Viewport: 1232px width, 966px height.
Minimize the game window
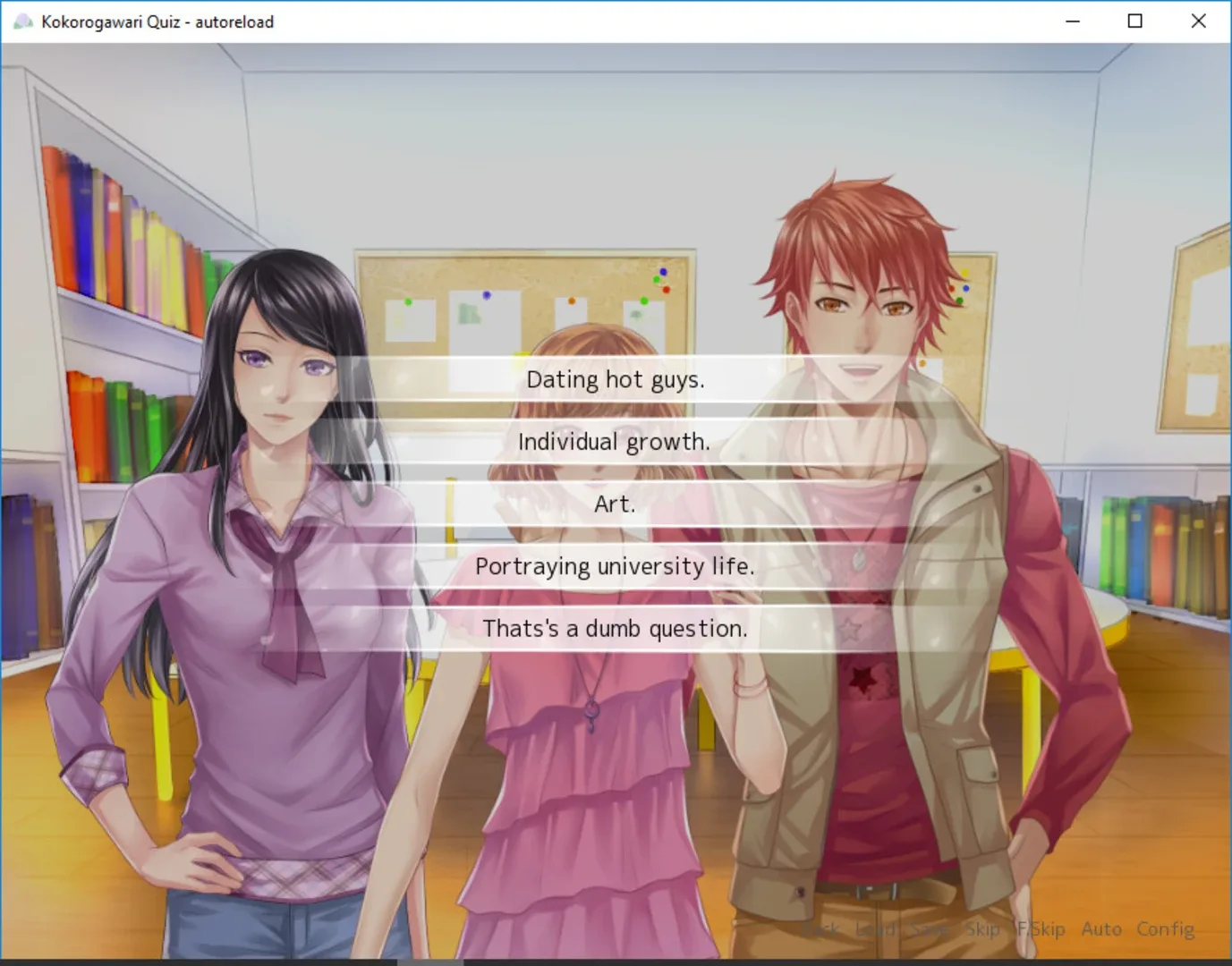pos(1073,21)
